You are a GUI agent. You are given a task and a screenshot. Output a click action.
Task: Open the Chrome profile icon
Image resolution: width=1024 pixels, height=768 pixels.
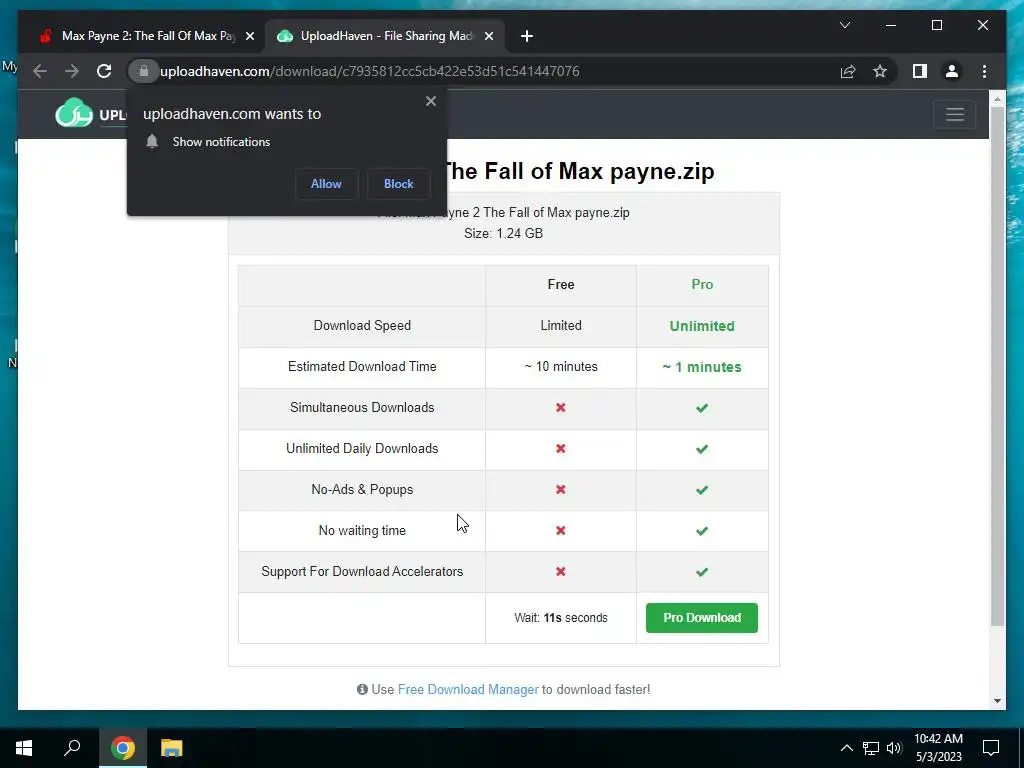click(952, 71)
